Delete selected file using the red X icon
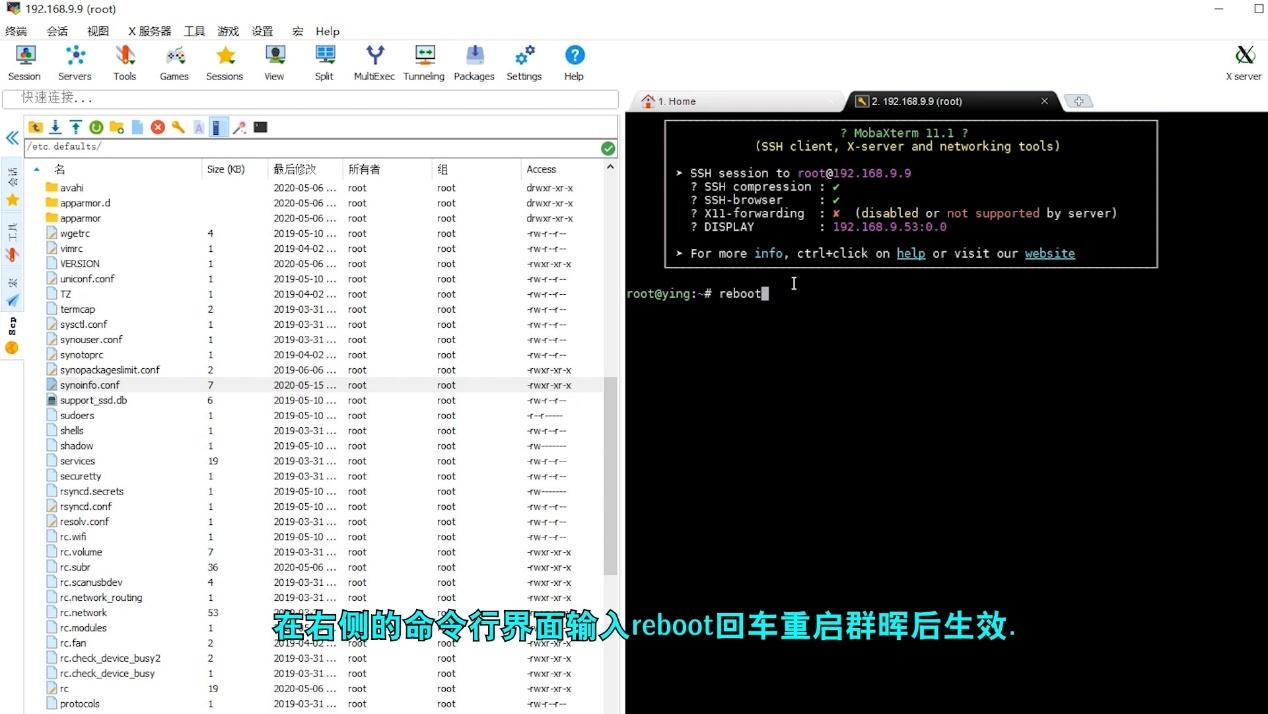 (x=158, y=127)
